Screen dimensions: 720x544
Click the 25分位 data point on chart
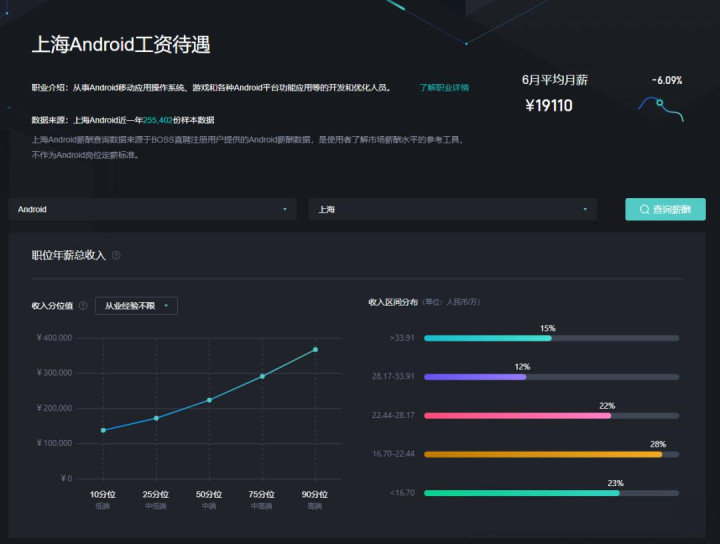click(x=156, y=418)
